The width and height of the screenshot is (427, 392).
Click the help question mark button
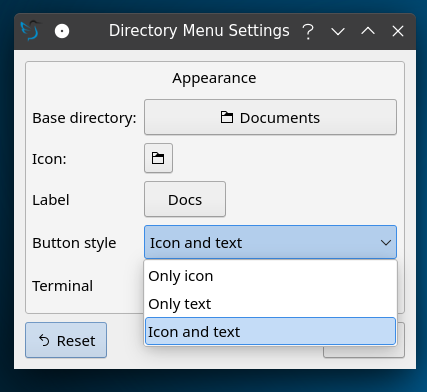click(308, 32)
